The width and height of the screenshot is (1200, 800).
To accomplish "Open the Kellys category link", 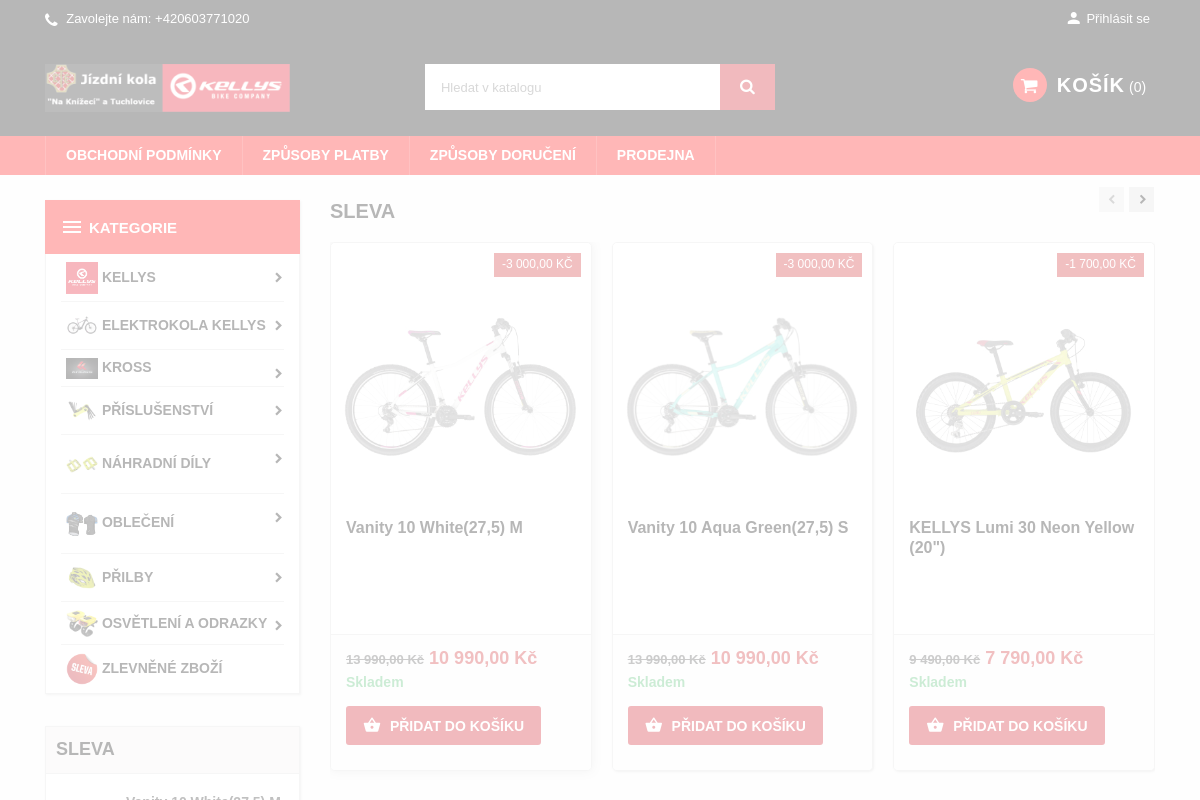I will point(129,277).
